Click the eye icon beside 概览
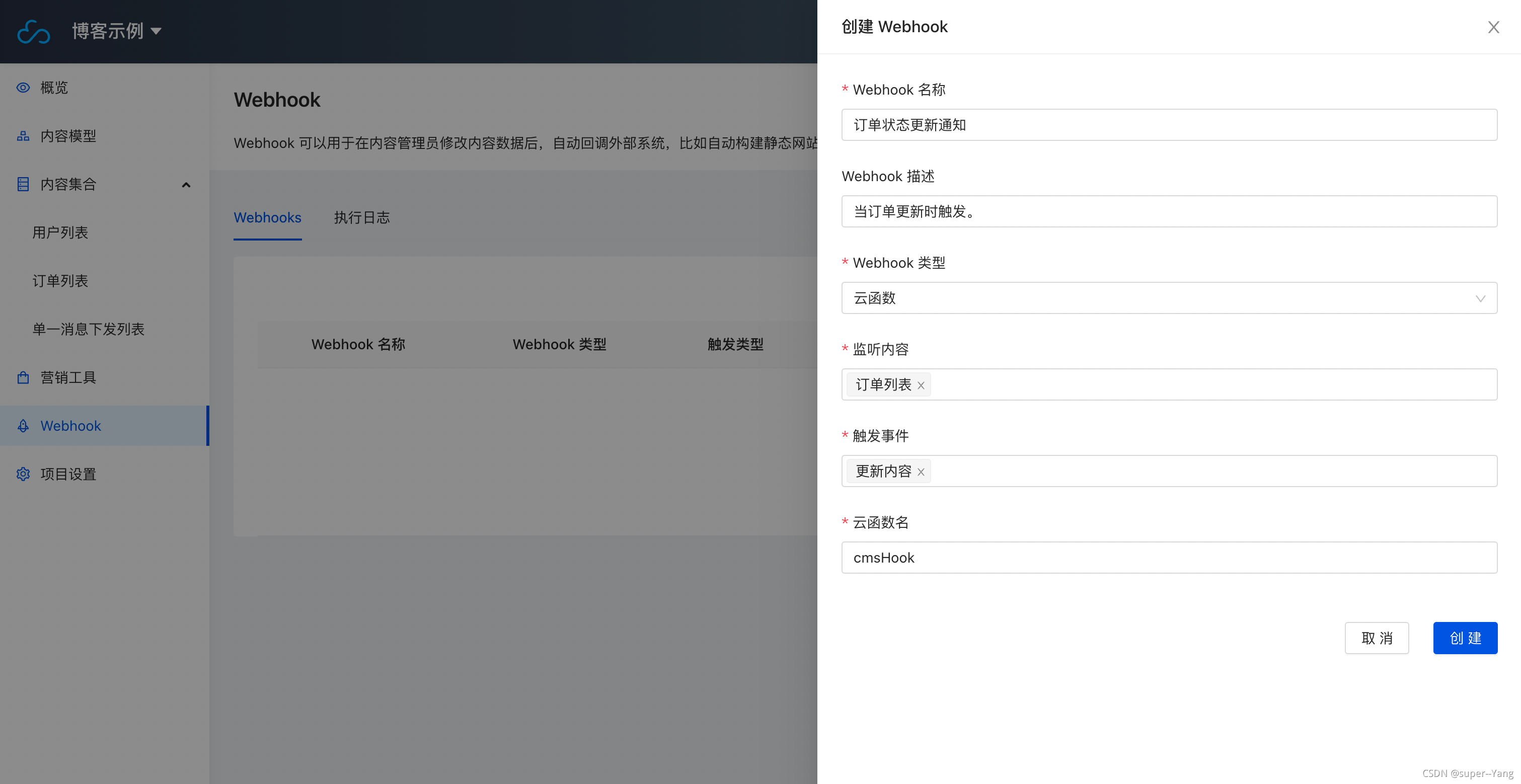 (x=23, y=88)
